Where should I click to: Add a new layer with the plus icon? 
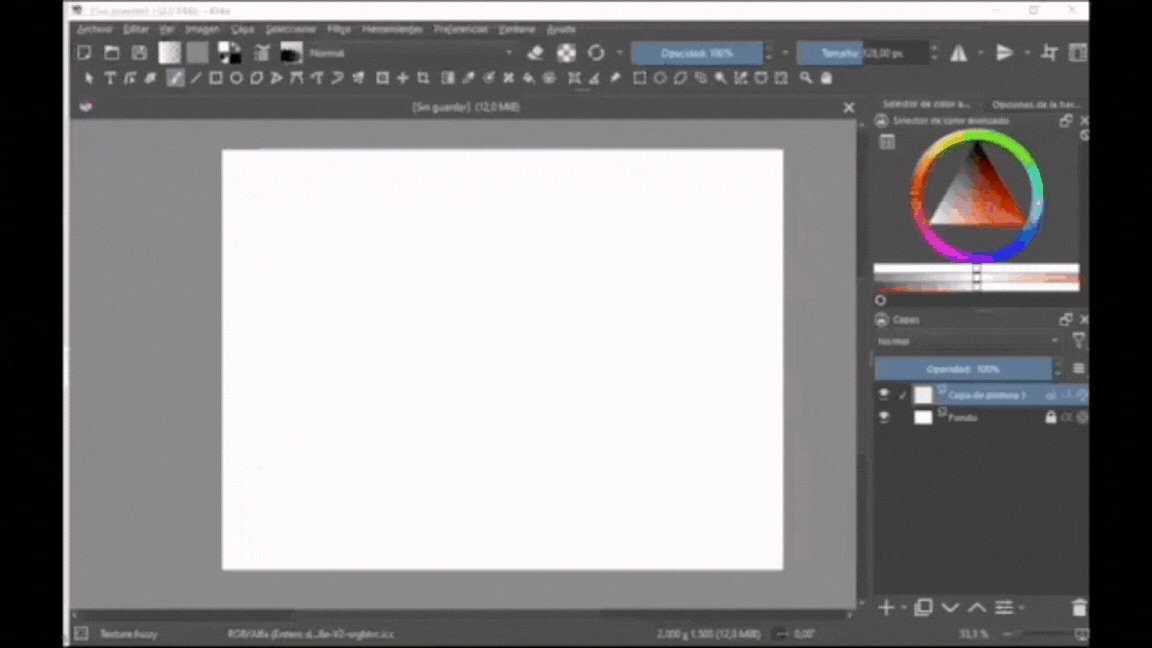[x=885, y=607]
